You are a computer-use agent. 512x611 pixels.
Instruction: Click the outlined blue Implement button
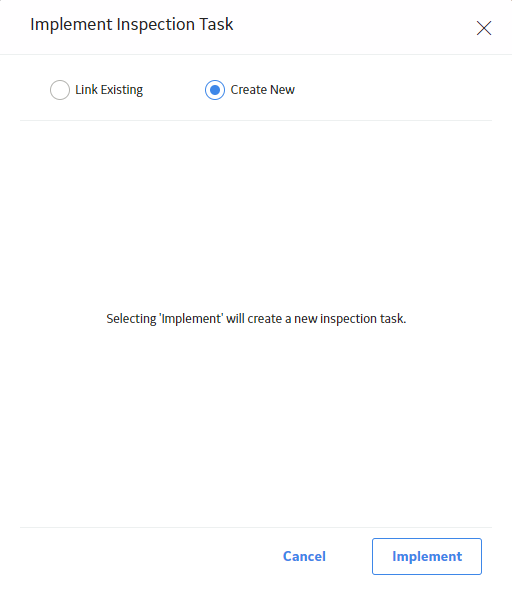click(x=427, y=556)
